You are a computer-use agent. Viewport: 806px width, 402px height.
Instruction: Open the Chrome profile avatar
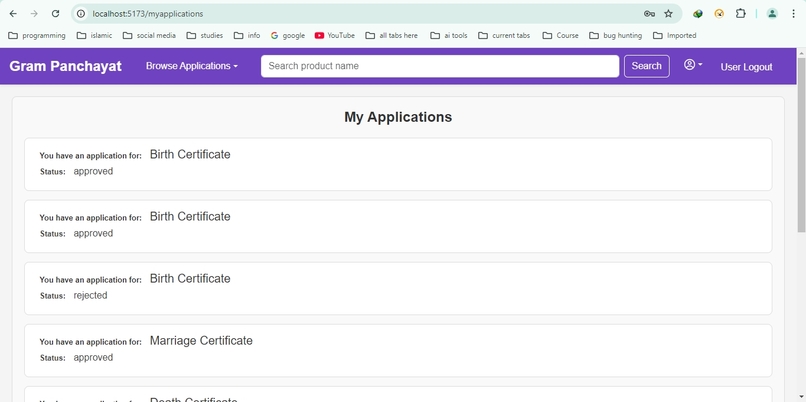point(772,14)
